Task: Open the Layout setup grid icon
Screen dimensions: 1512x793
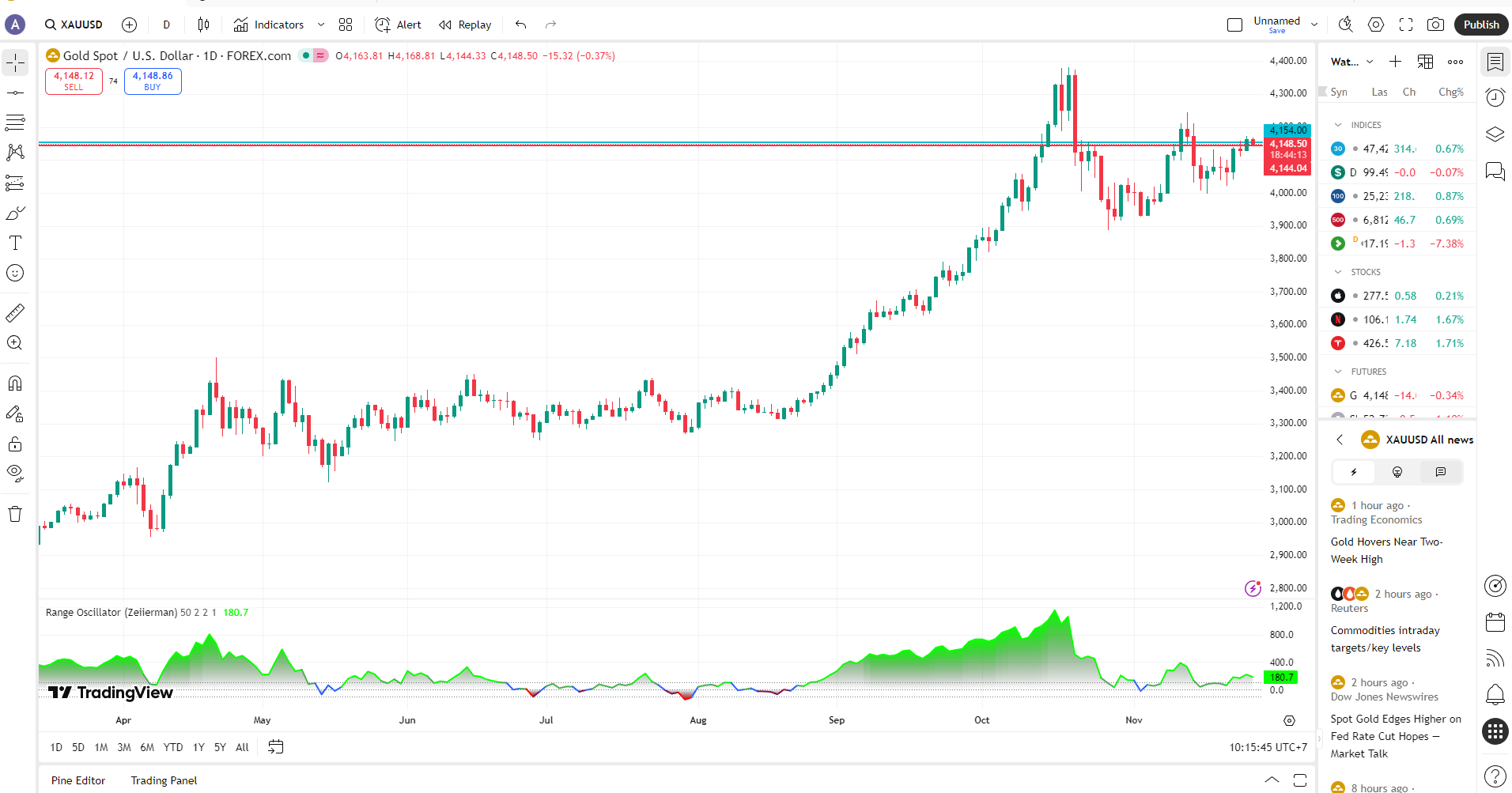Action: pos(346,25)
